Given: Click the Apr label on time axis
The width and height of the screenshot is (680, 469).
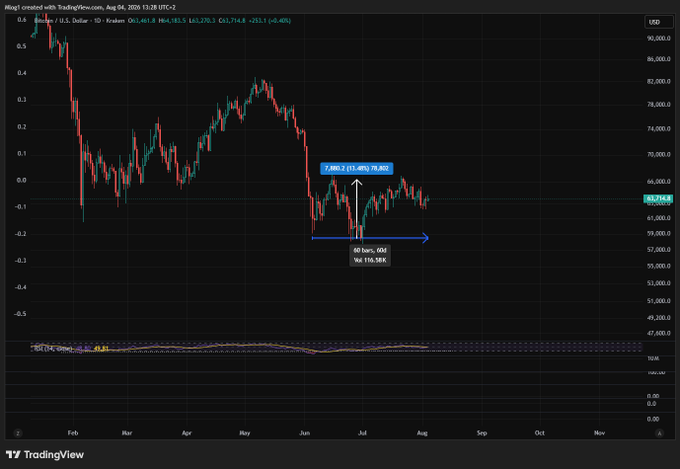Looking at the screenshot, I should click(186, 433).
